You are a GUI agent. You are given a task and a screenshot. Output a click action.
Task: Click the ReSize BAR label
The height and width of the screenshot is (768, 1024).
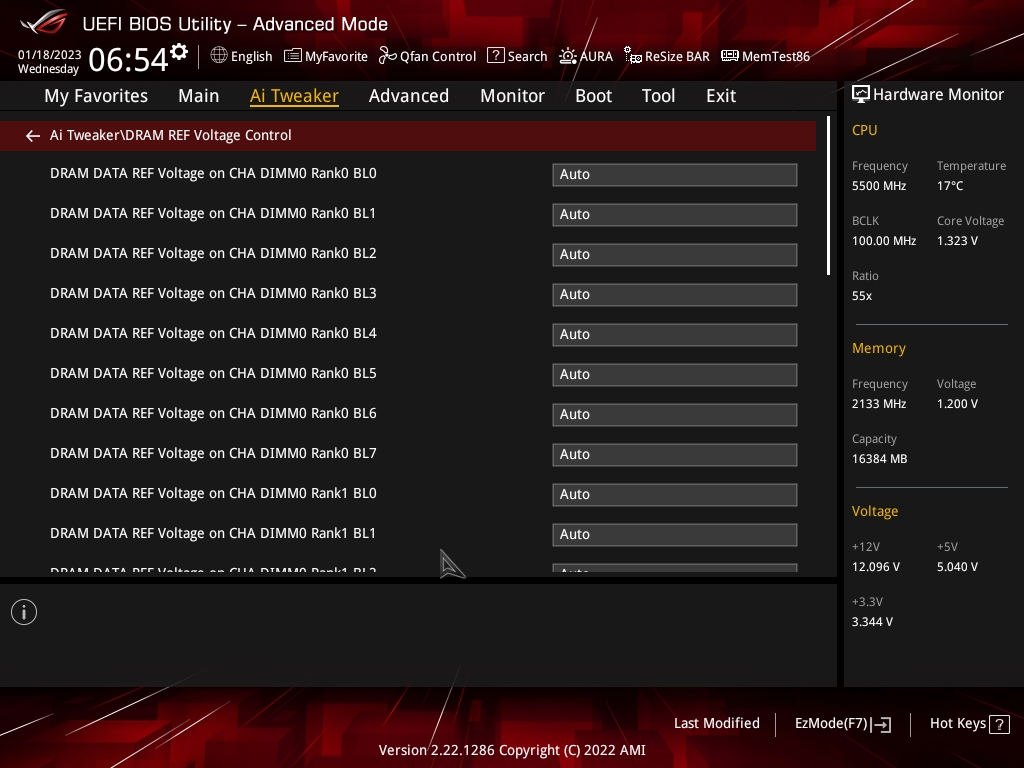[x=677, y=57]
